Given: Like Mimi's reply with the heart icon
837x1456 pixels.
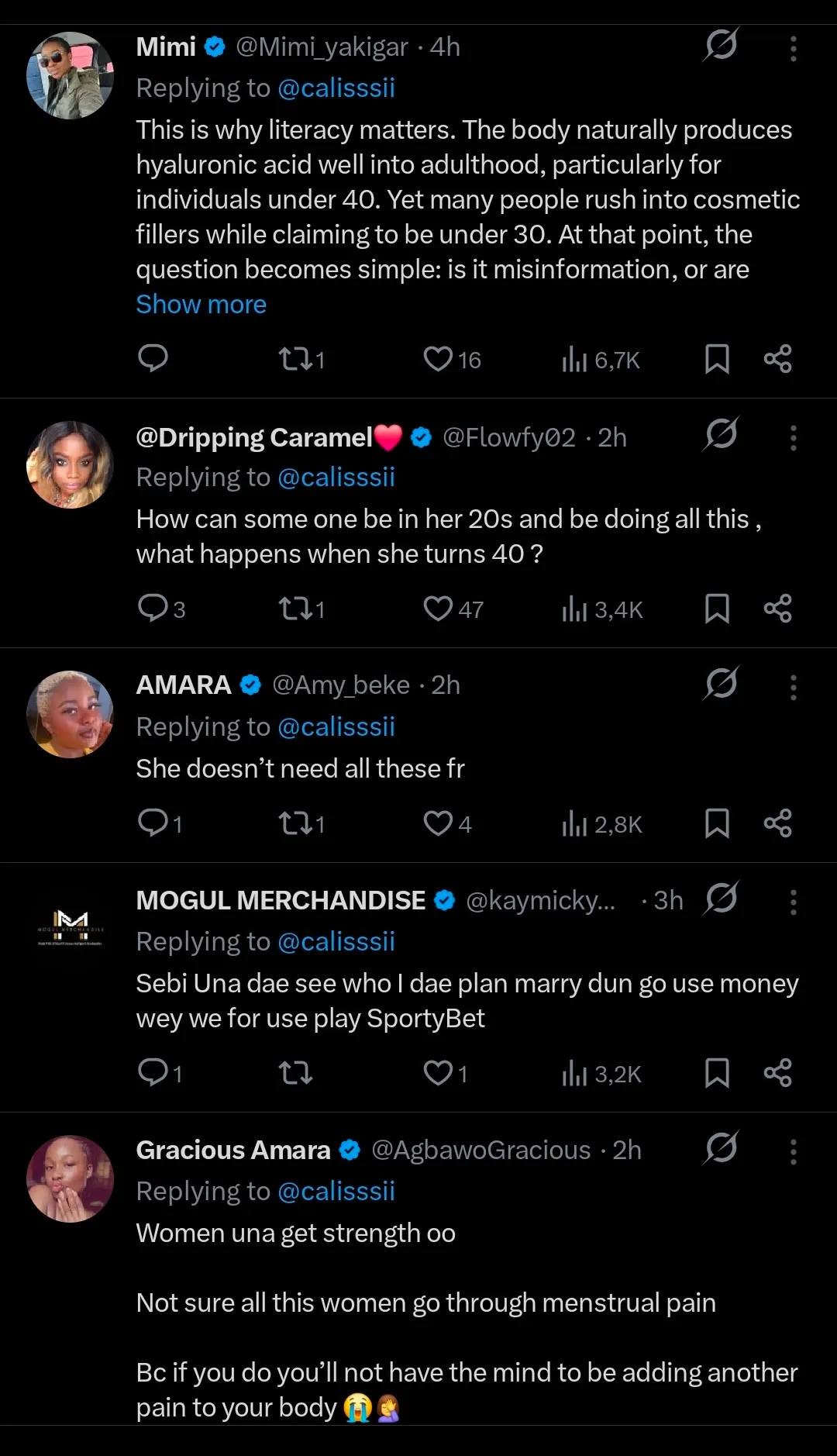Looking at the screenshot, I should point(438,359).
